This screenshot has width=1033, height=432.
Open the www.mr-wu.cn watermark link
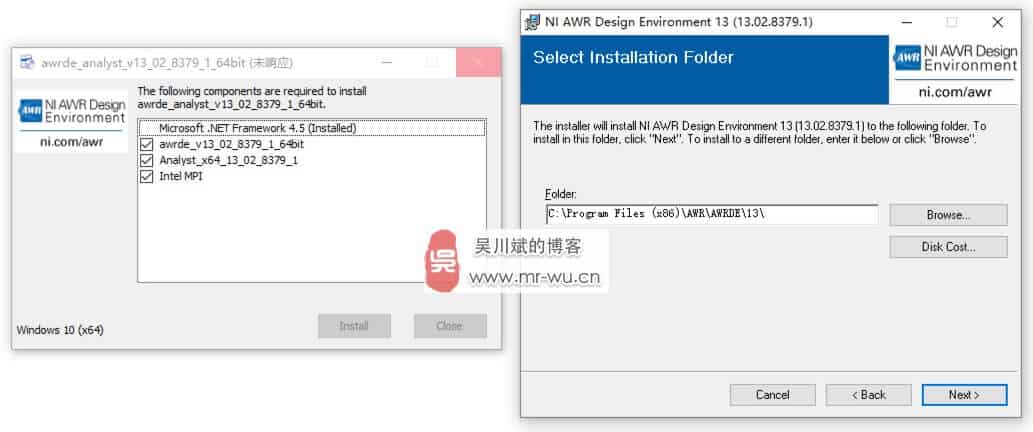[x=534, y=279]
